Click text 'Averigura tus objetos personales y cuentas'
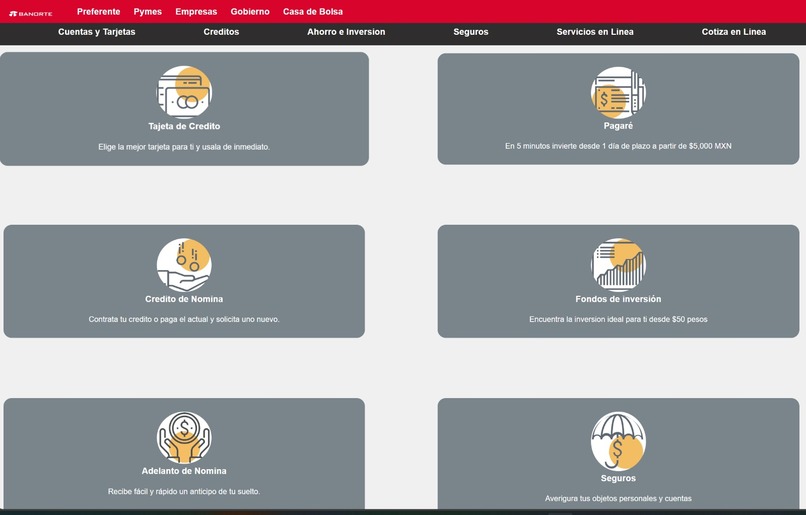Viewport: 806px width, 515px height. (x=618, y=499)
